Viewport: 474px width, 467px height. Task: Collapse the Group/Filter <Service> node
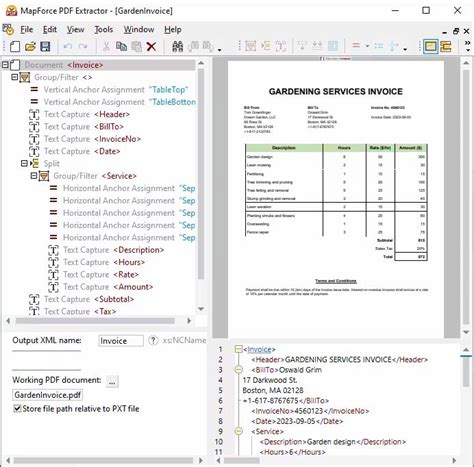[34, 175]
